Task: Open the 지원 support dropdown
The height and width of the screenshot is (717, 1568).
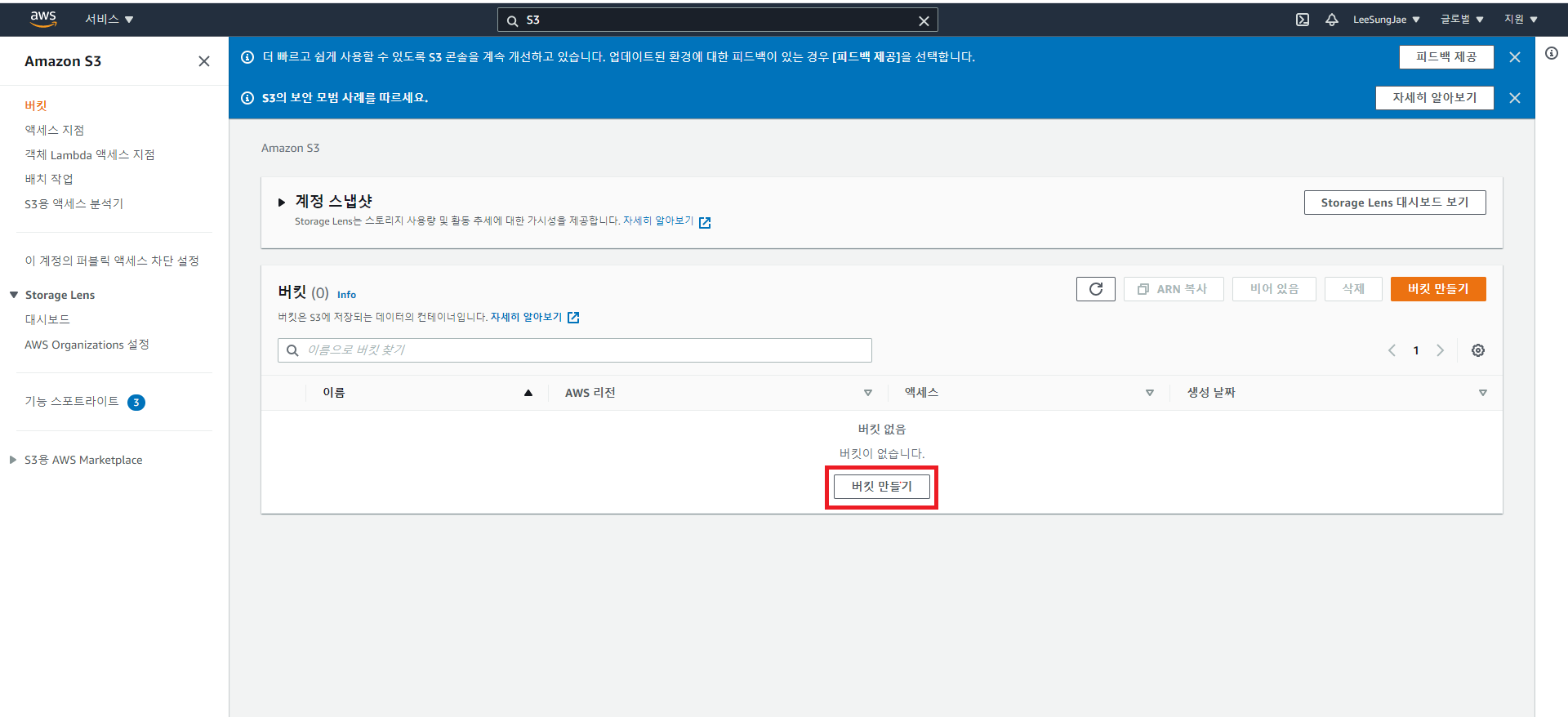Action: coord(1521,20)
